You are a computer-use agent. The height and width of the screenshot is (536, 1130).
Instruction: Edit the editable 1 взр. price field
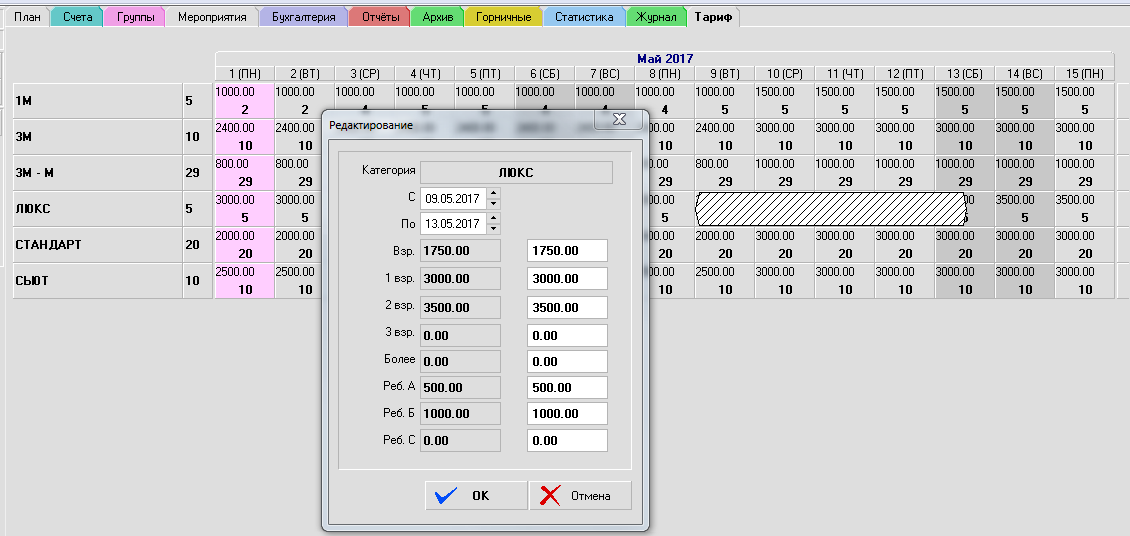[567, 279]
